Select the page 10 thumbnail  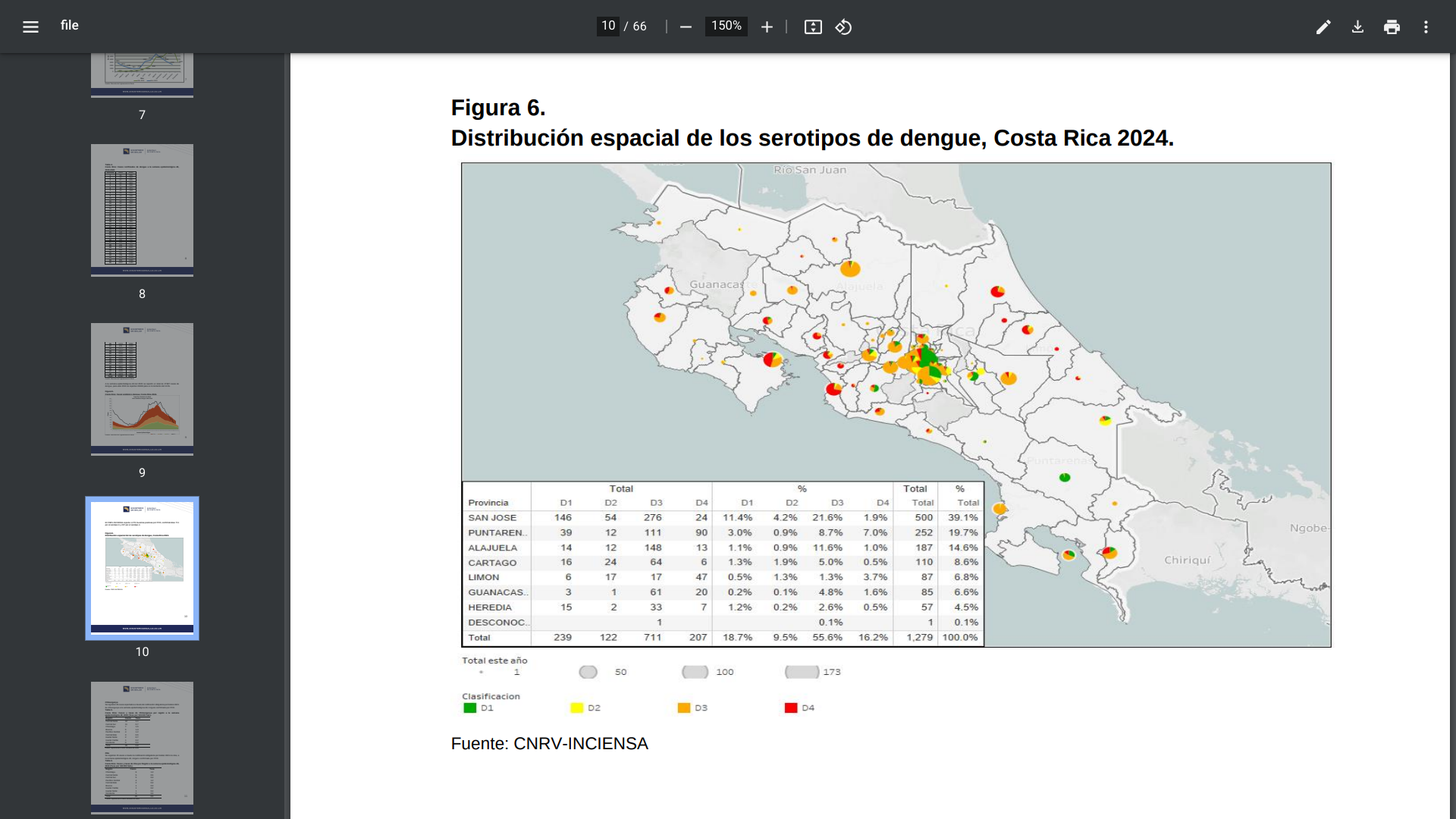pos(142,567)
